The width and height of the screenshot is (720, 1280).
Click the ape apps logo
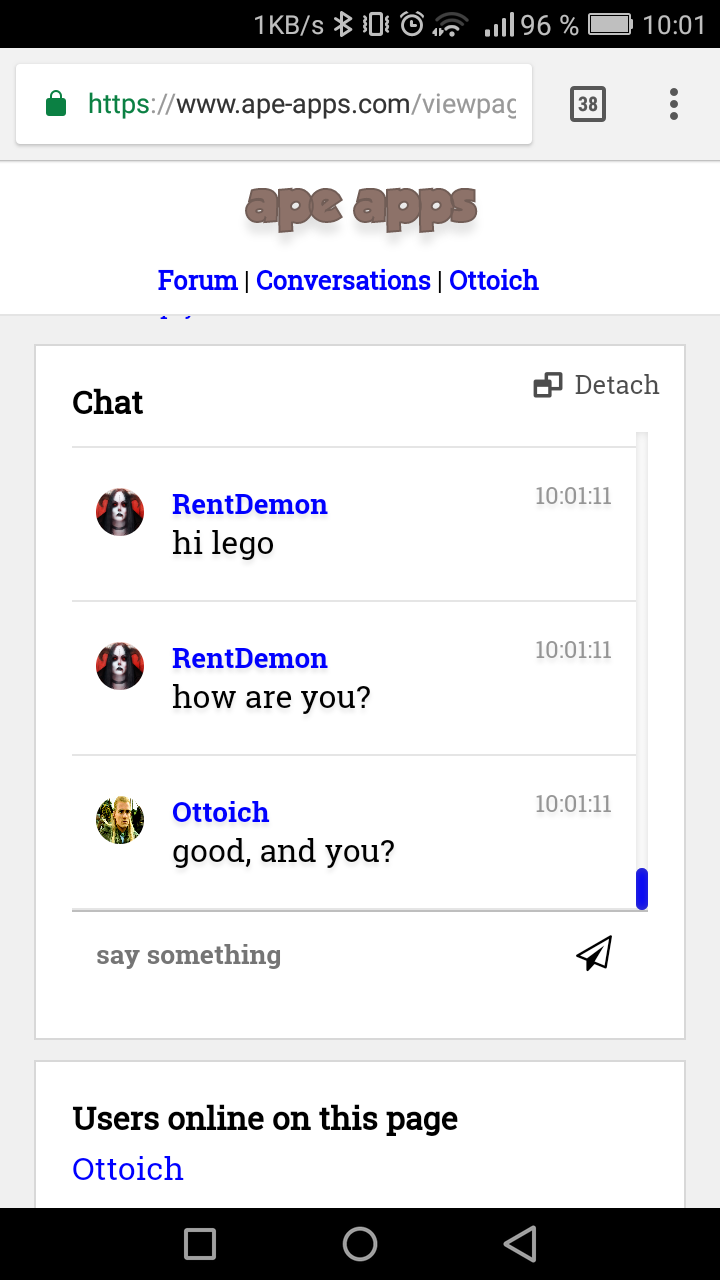click(360, 207)
